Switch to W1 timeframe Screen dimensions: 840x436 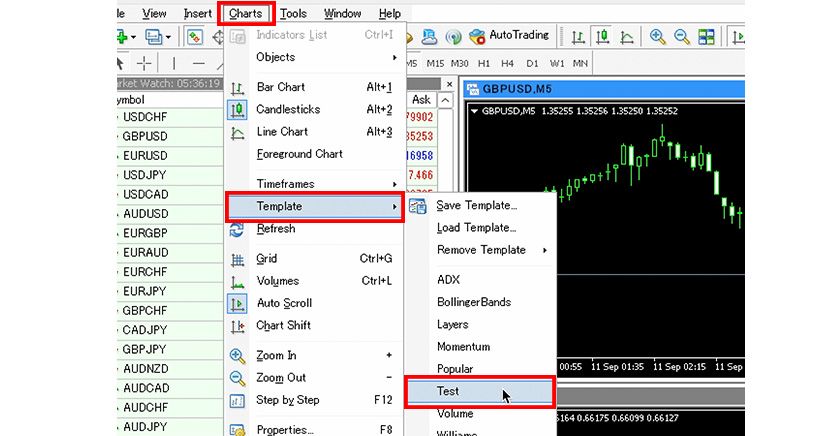[557, 63]
